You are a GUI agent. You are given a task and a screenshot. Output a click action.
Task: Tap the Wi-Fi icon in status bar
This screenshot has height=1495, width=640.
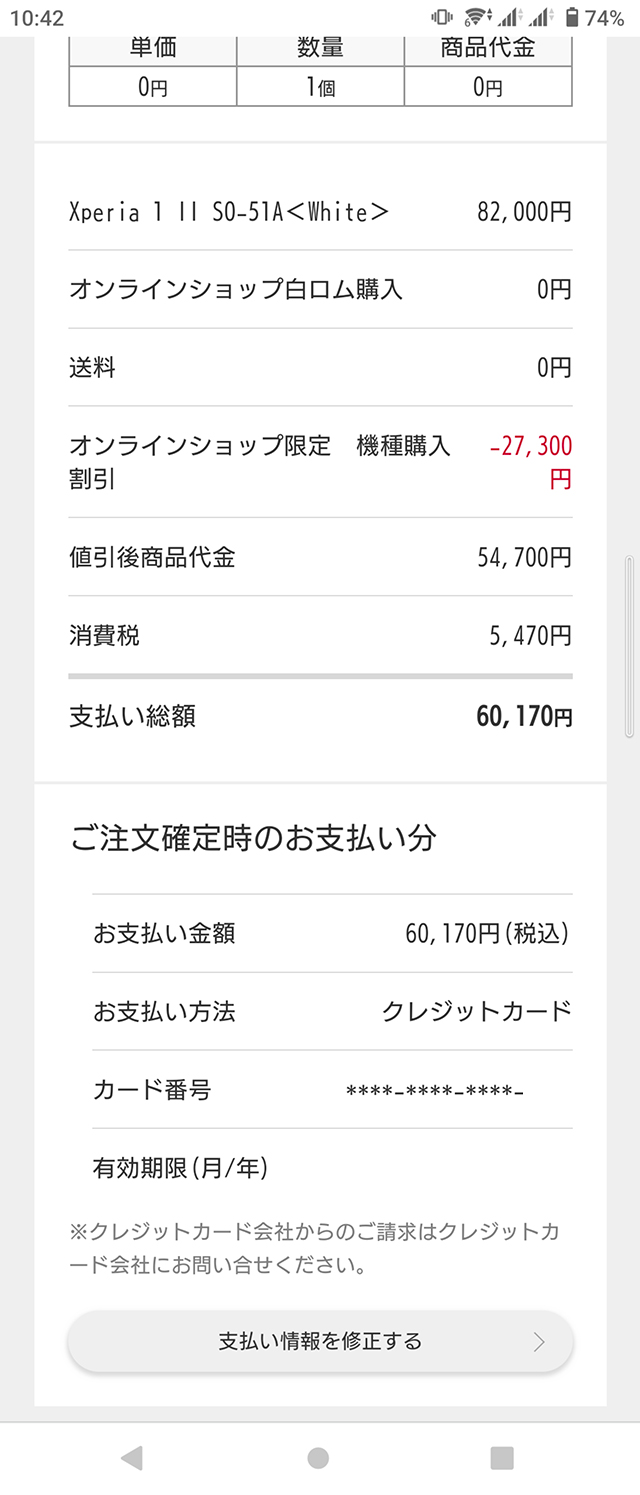pyautogui.click(x=477, y=17)
